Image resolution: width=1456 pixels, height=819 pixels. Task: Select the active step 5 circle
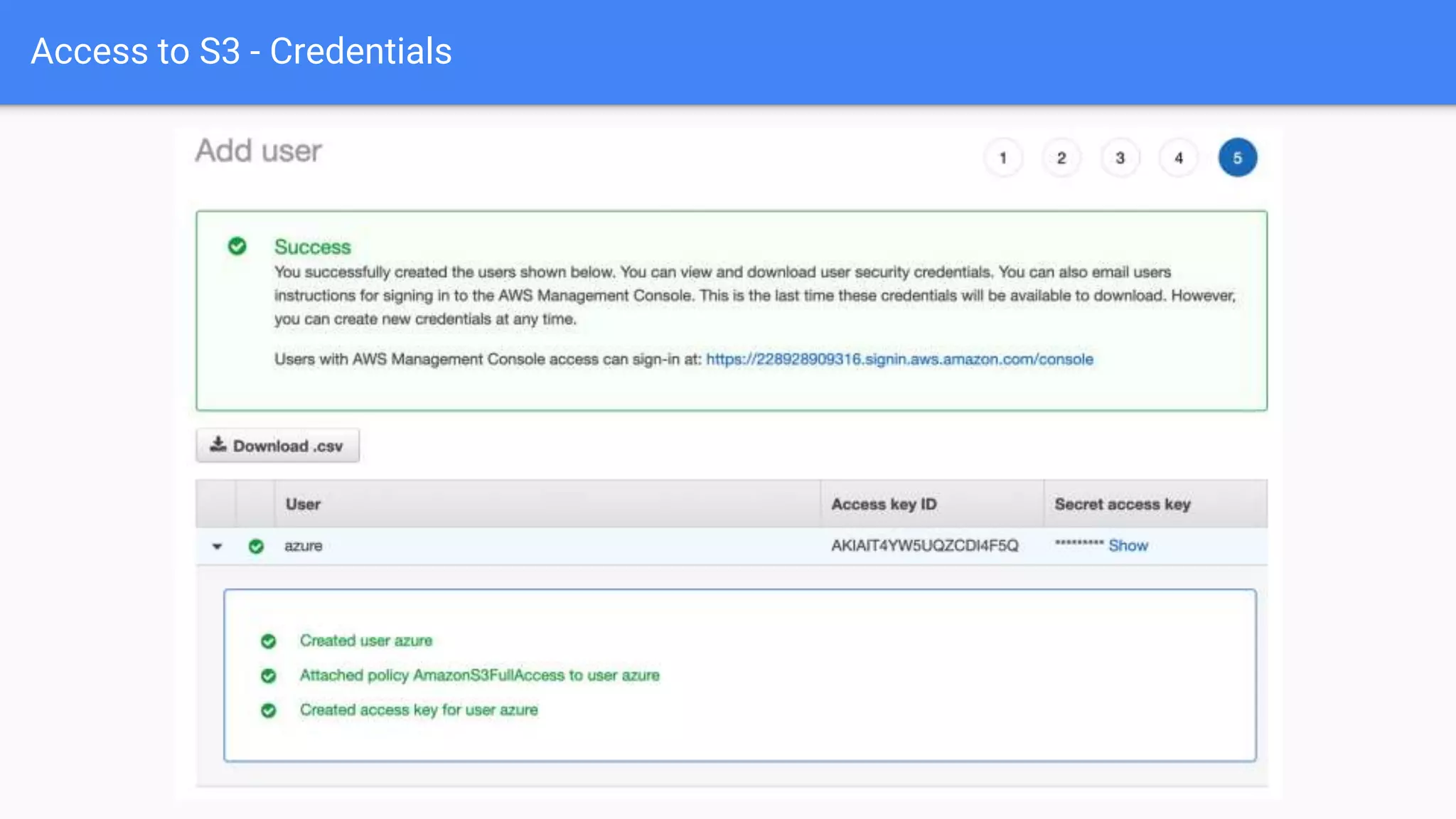coord(1238,158)
